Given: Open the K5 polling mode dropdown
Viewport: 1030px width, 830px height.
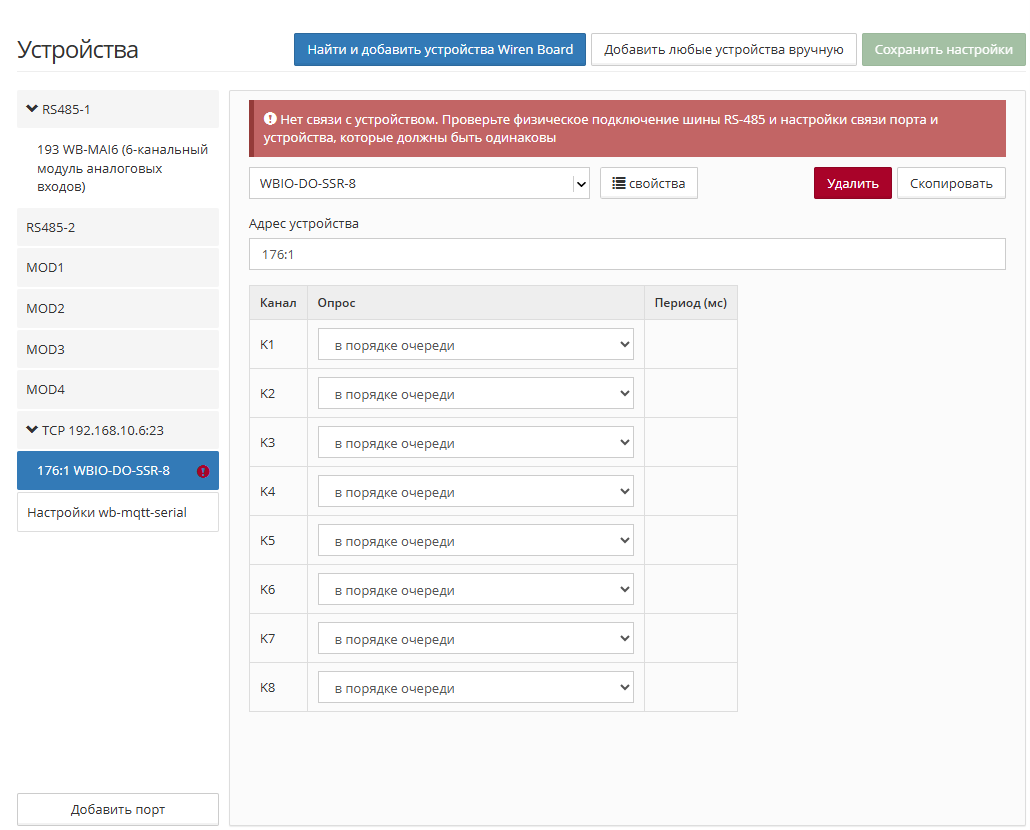Looking at the screenshot, I should [476, 540].
